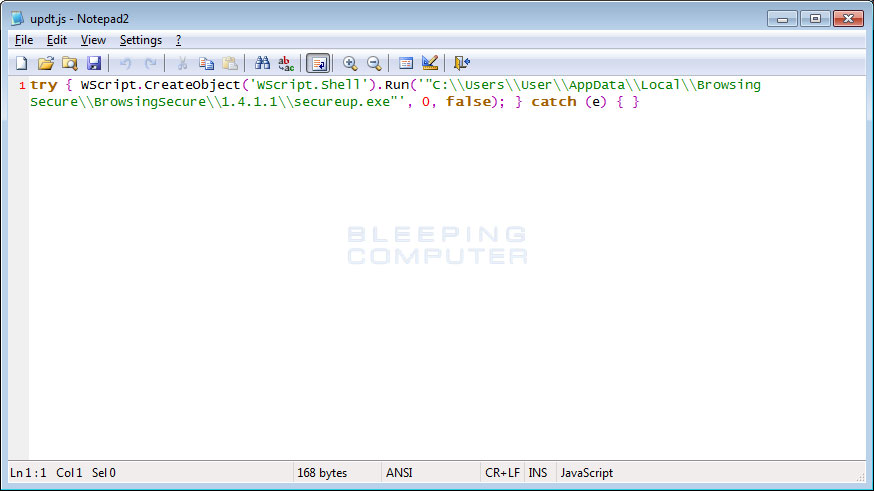
Task: Open Replace with the ab-ac icon
Action: click(286, 63)
